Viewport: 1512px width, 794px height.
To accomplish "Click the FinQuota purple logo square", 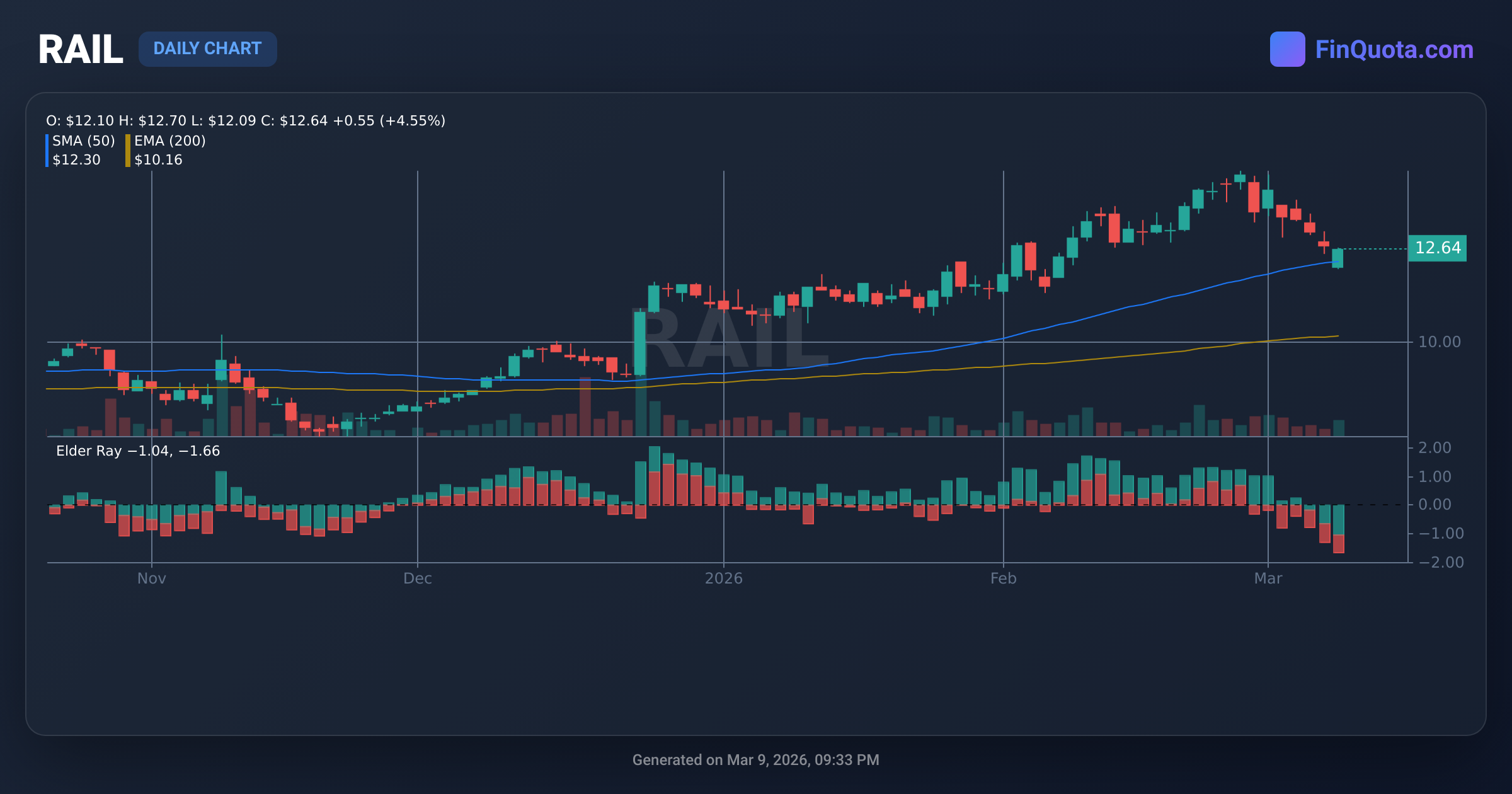I will (1287, 49).
